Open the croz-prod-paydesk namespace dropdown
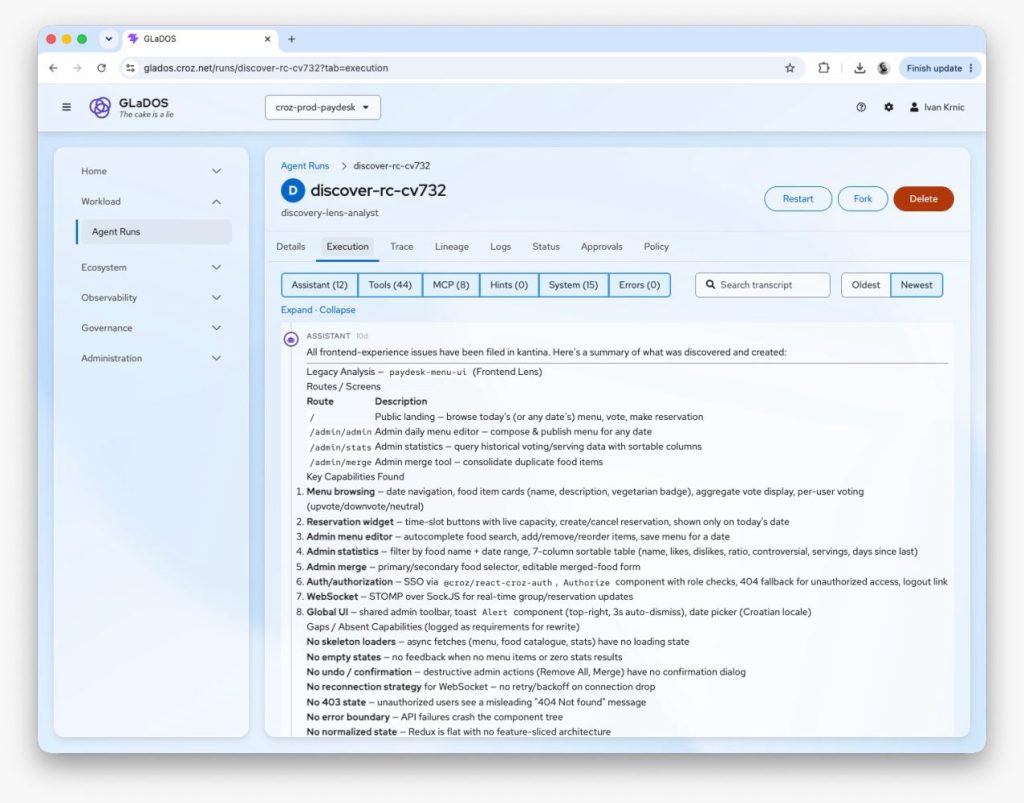The image size is (1024, 803). click(323, 107)
